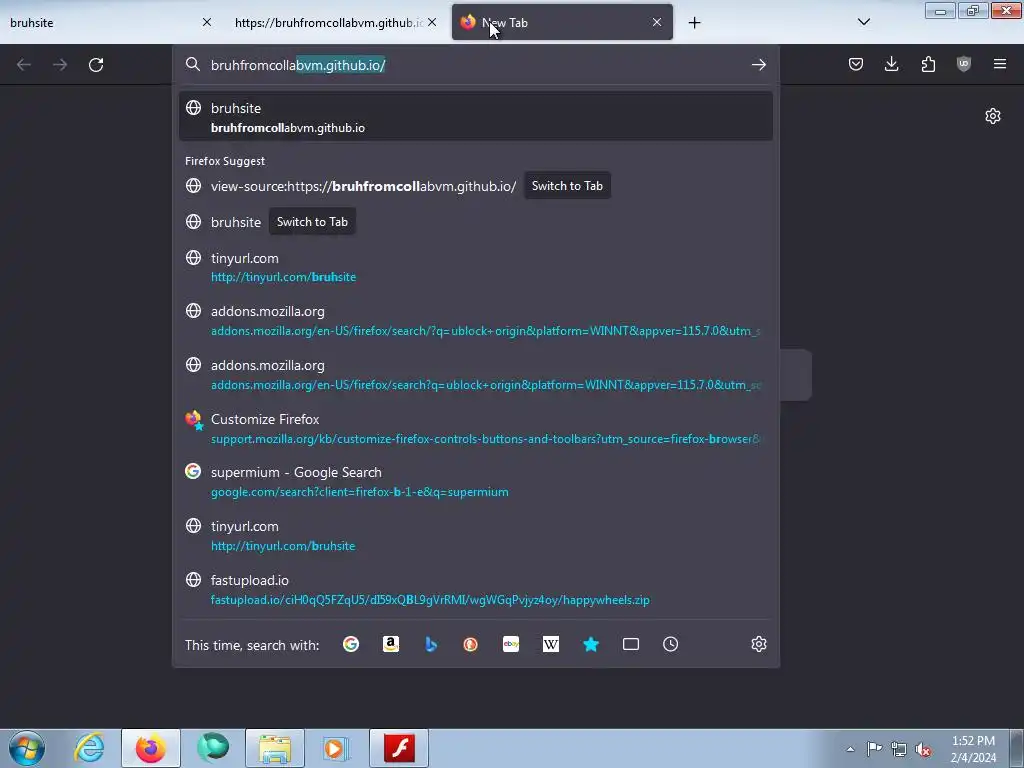Open the Firefox application menu
Image resolution: width=1024 pixels, height=768 pixels.
point(1000,64)
